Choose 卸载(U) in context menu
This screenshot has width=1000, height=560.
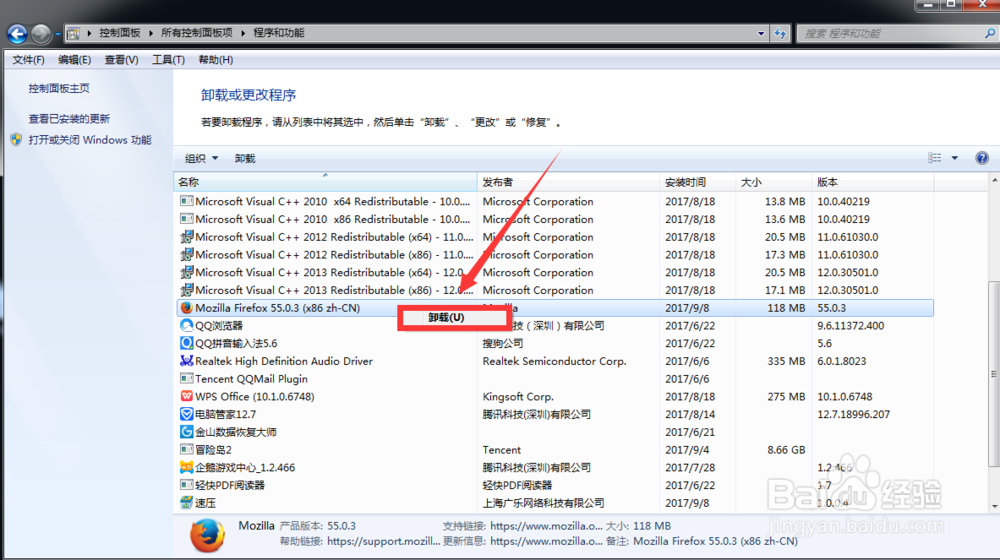pyautogui.click(x=453, y=318)
